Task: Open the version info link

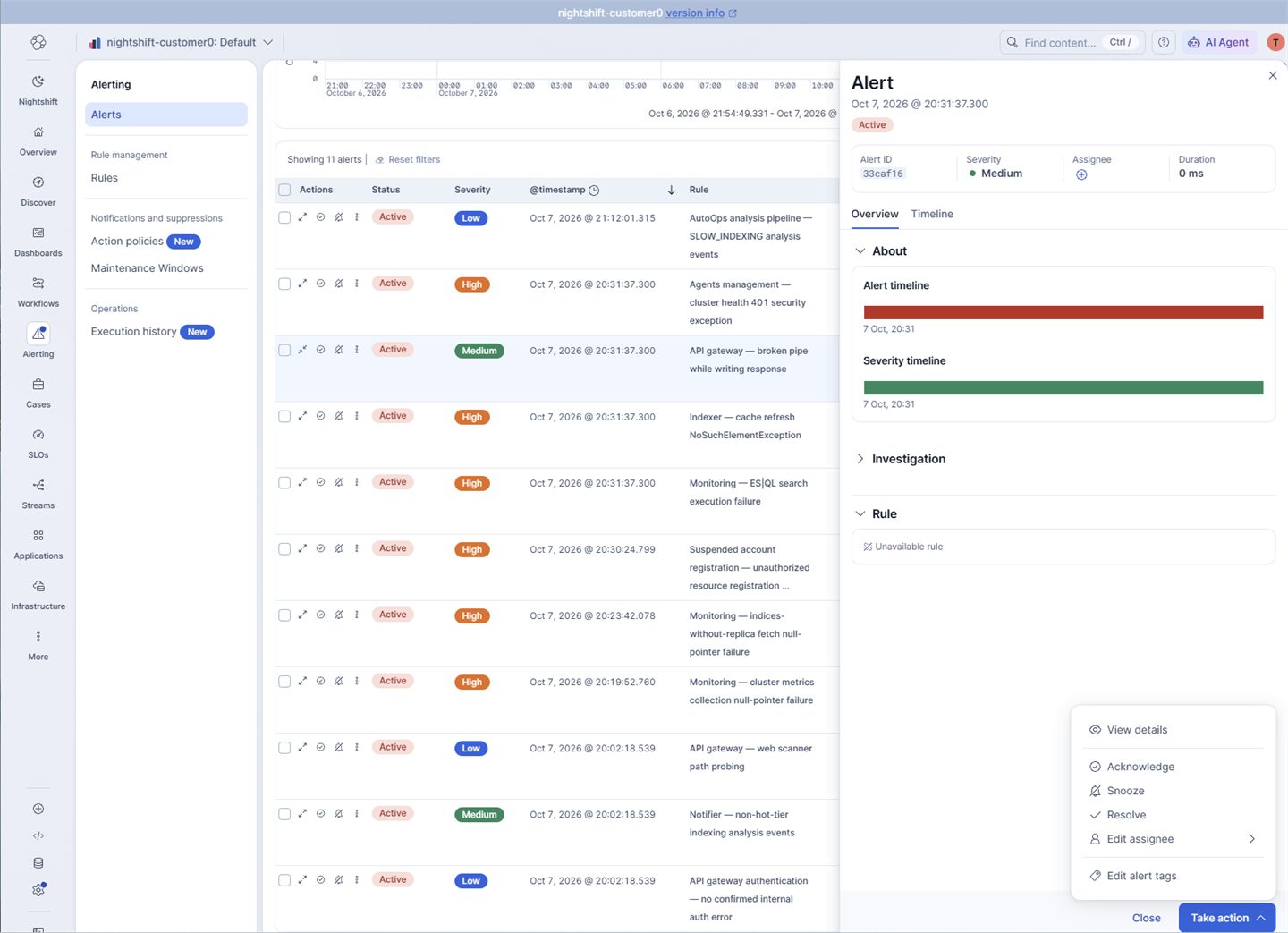Action: click(701, 13)
